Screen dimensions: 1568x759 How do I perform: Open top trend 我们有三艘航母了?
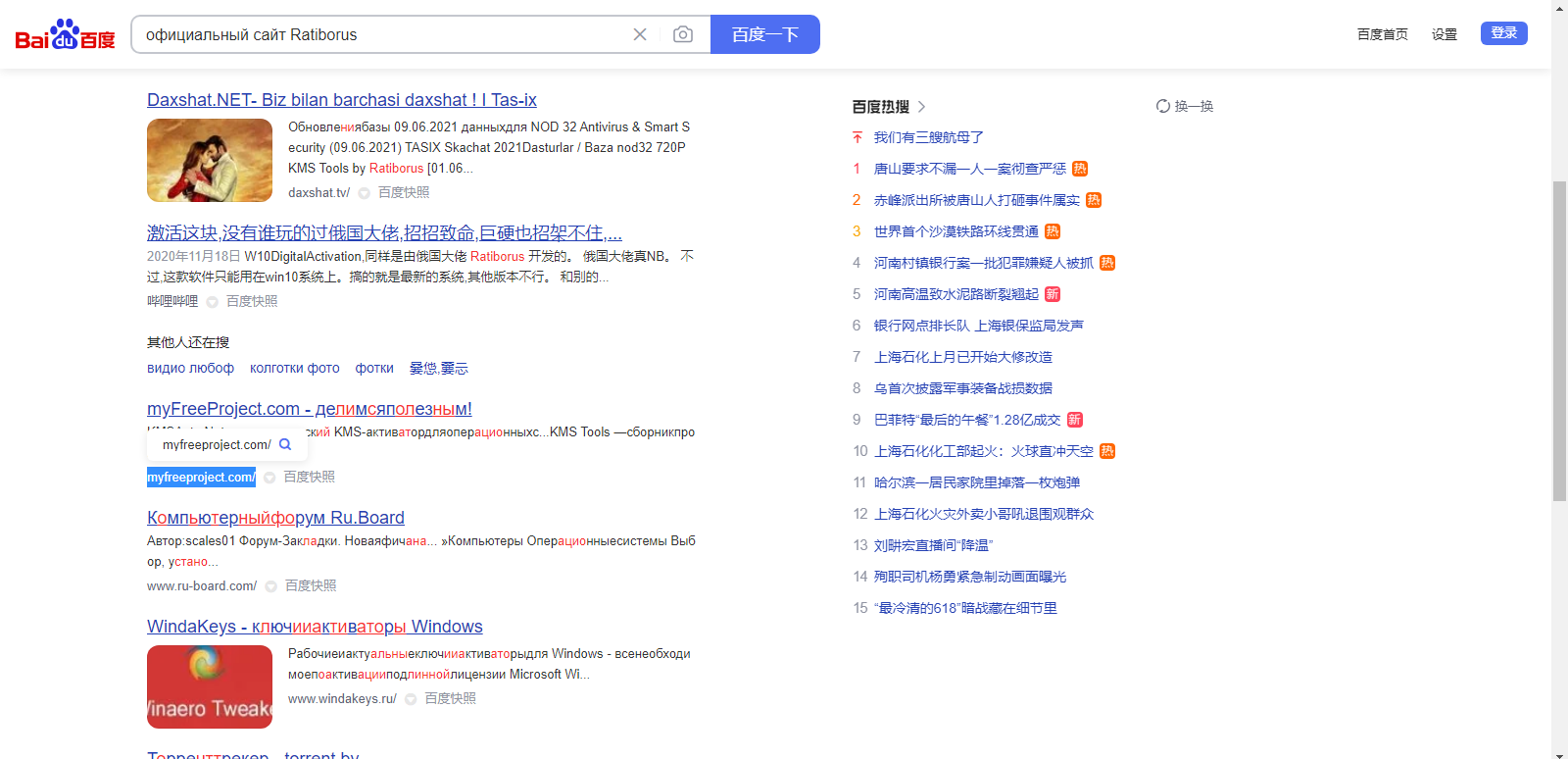pyautogui.click(x=929, y=137)
